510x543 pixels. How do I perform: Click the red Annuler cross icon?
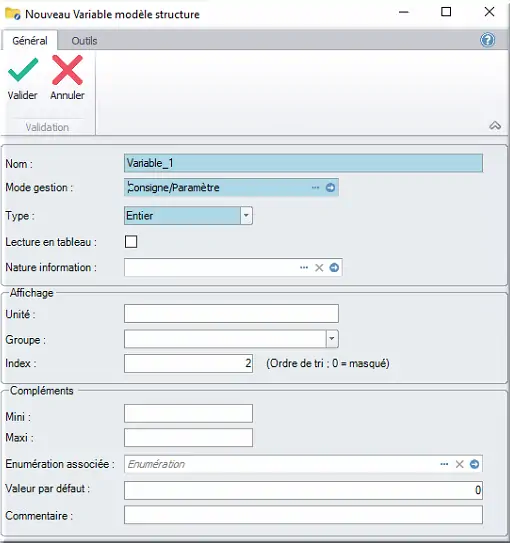[67, 70]
